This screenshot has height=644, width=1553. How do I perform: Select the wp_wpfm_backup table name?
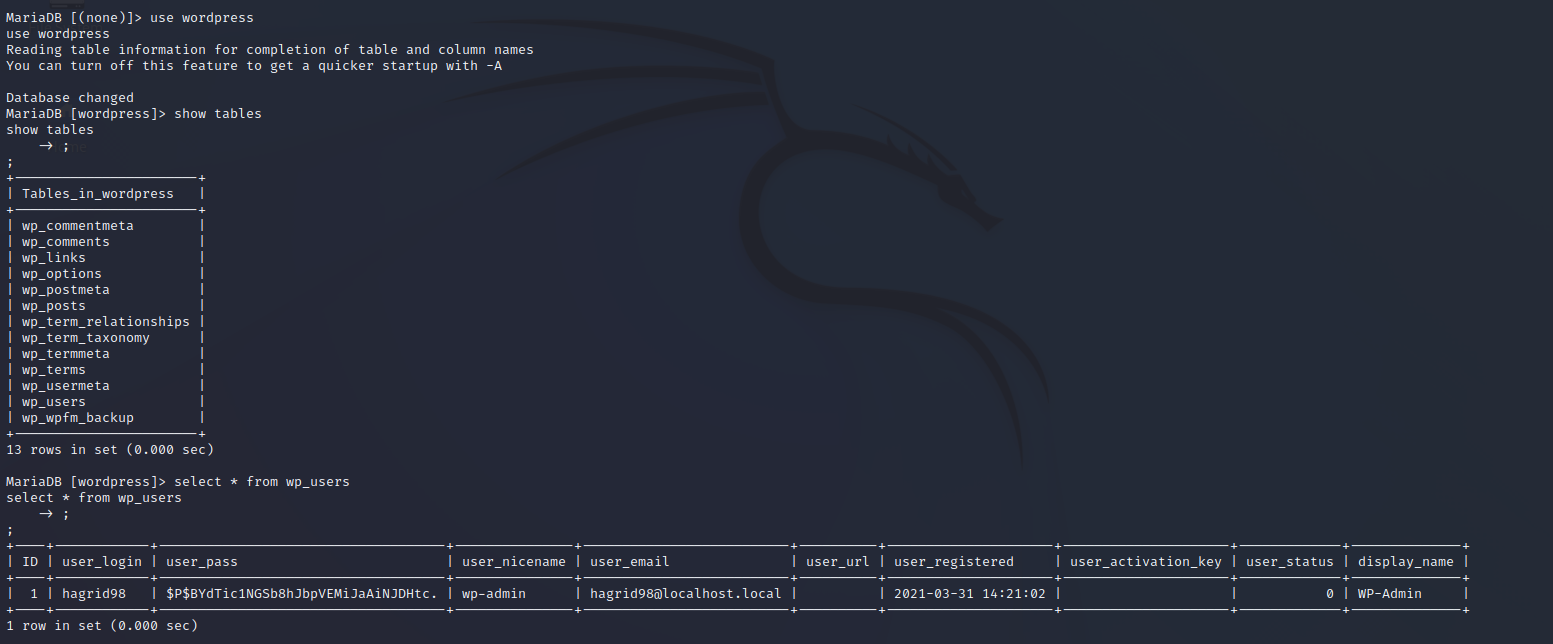pos(78,418)
